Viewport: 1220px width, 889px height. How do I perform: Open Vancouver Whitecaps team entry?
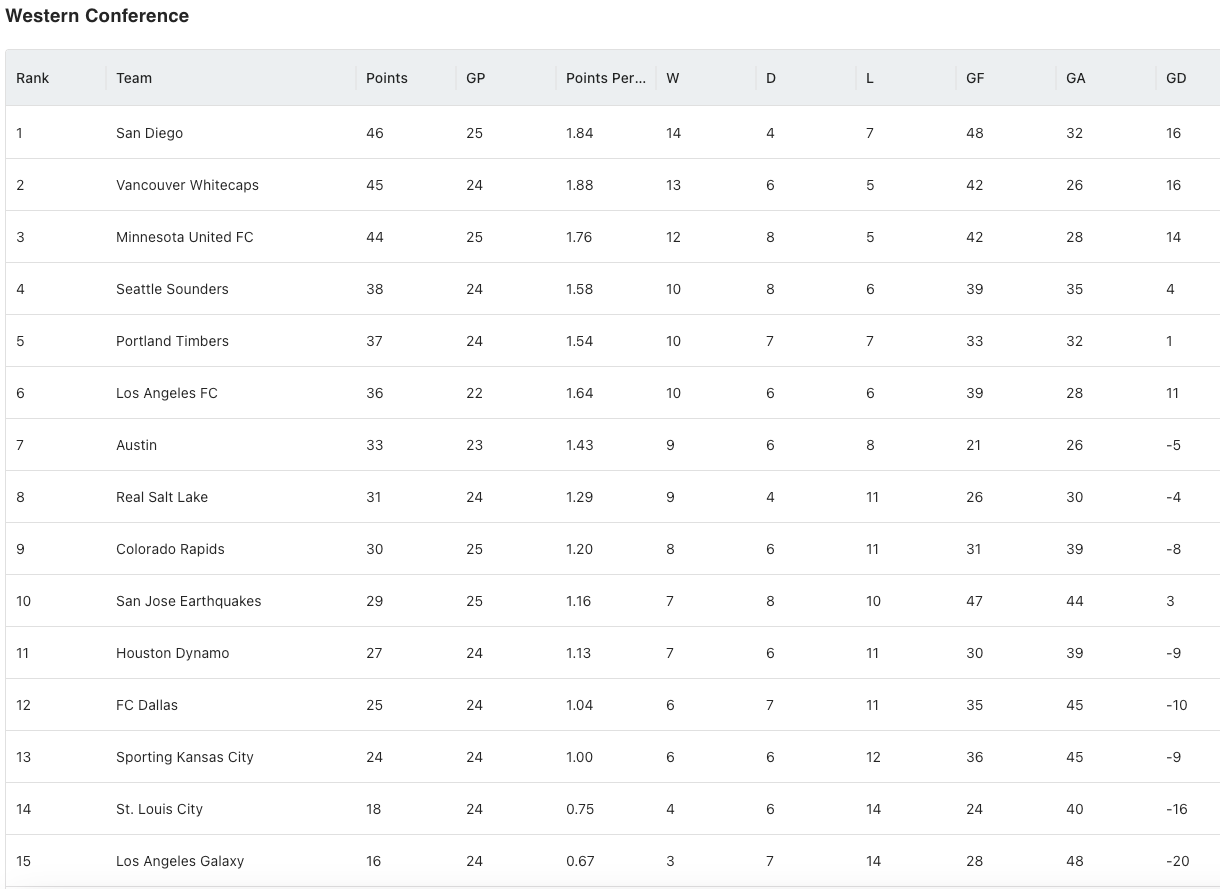[x=187, y=185]
